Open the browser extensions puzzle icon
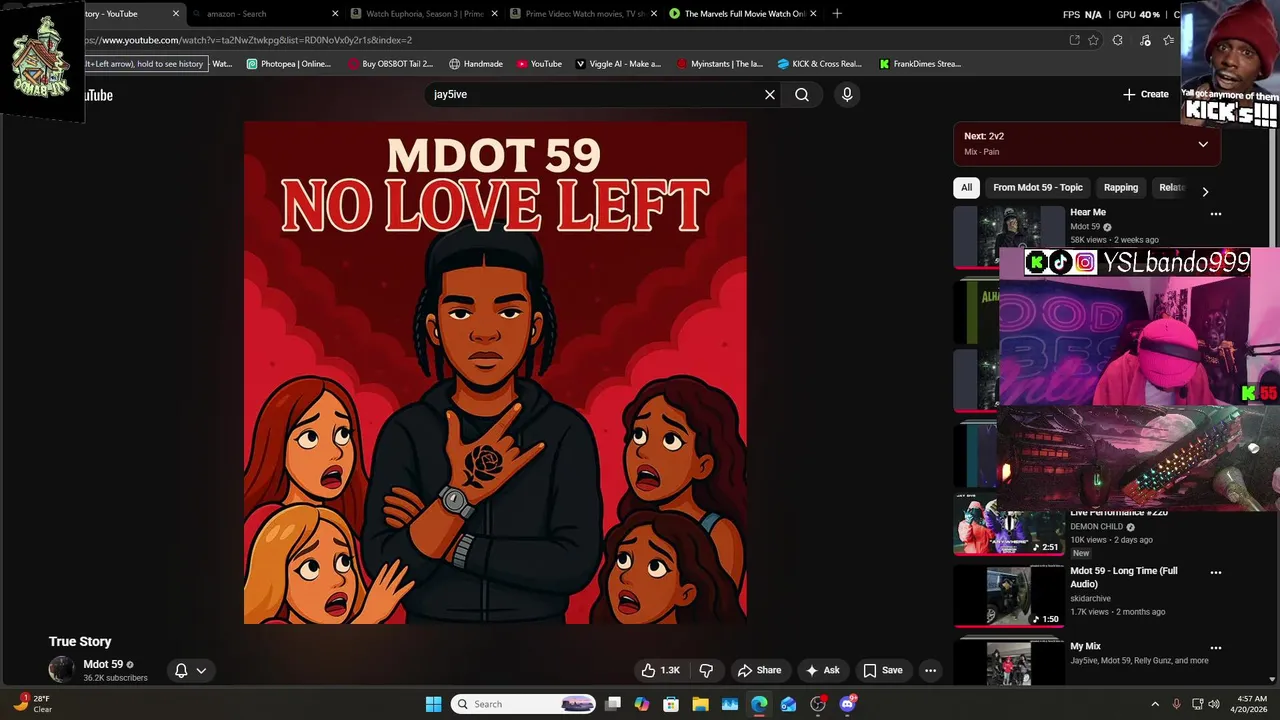The height and width of the screenshot is (720, 1280). pyautogui.click(x=1117, y=40)
